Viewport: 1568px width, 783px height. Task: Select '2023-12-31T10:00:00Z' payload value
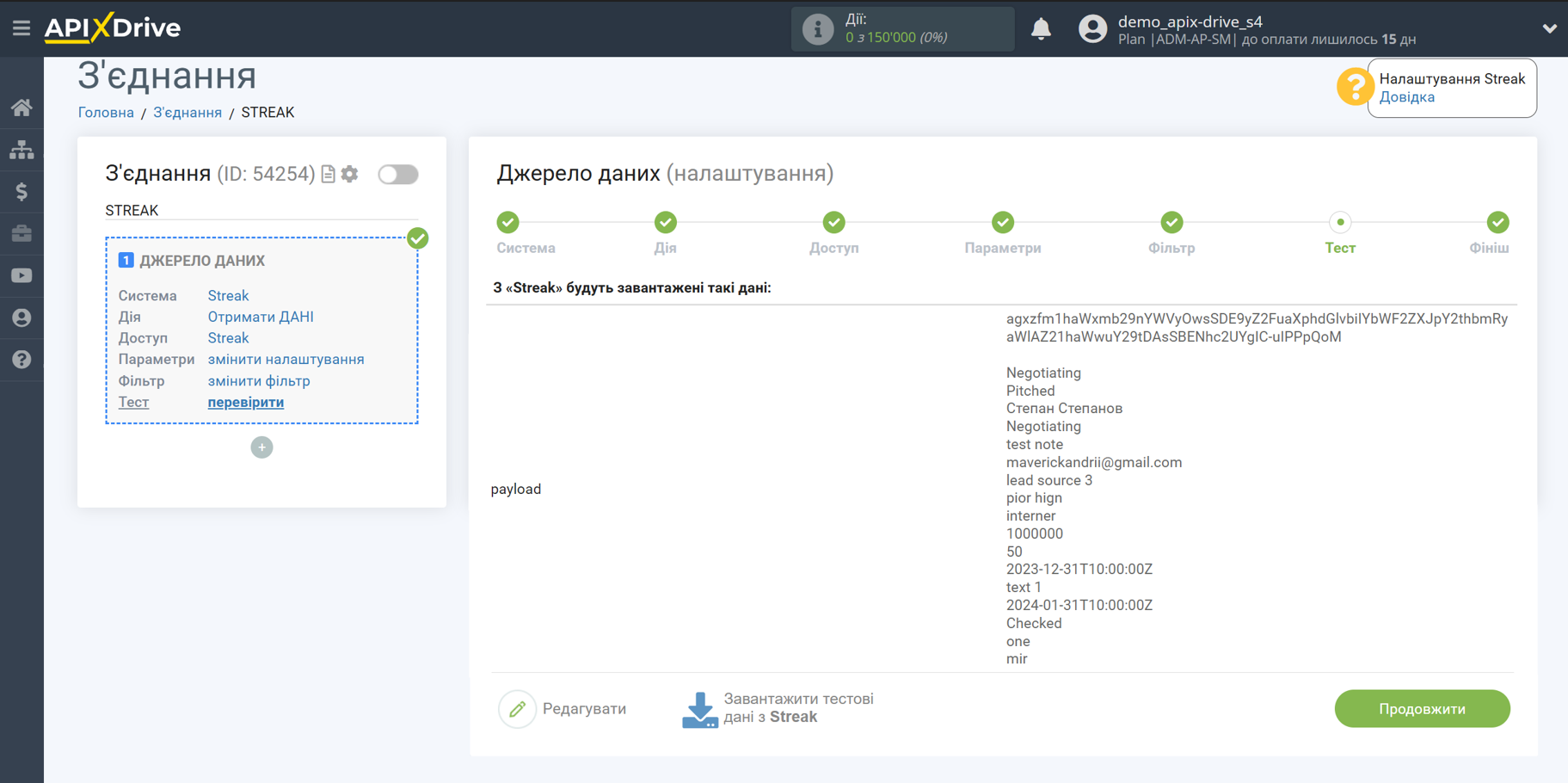pyautogui.click(x=1079, y=570)
